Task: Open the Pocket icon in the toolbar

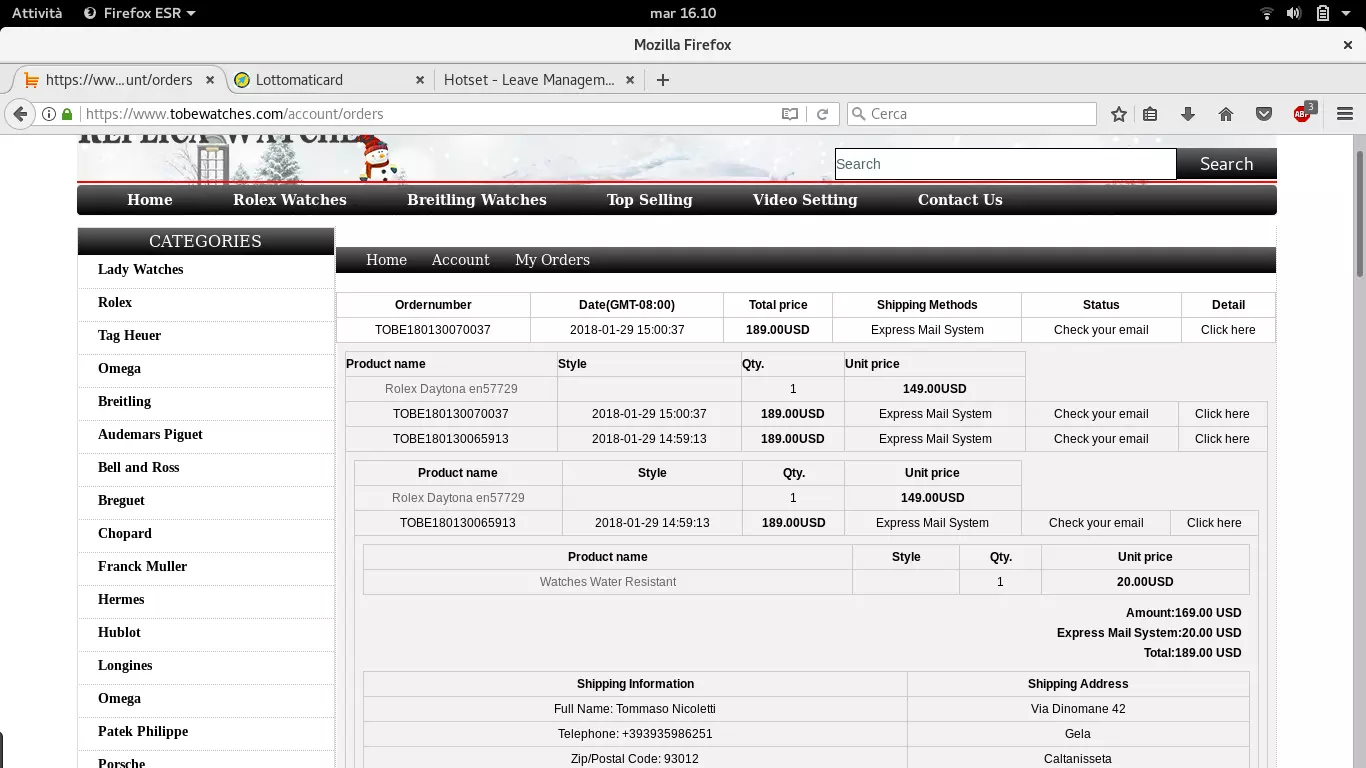Action: (x=1264, y=114)
